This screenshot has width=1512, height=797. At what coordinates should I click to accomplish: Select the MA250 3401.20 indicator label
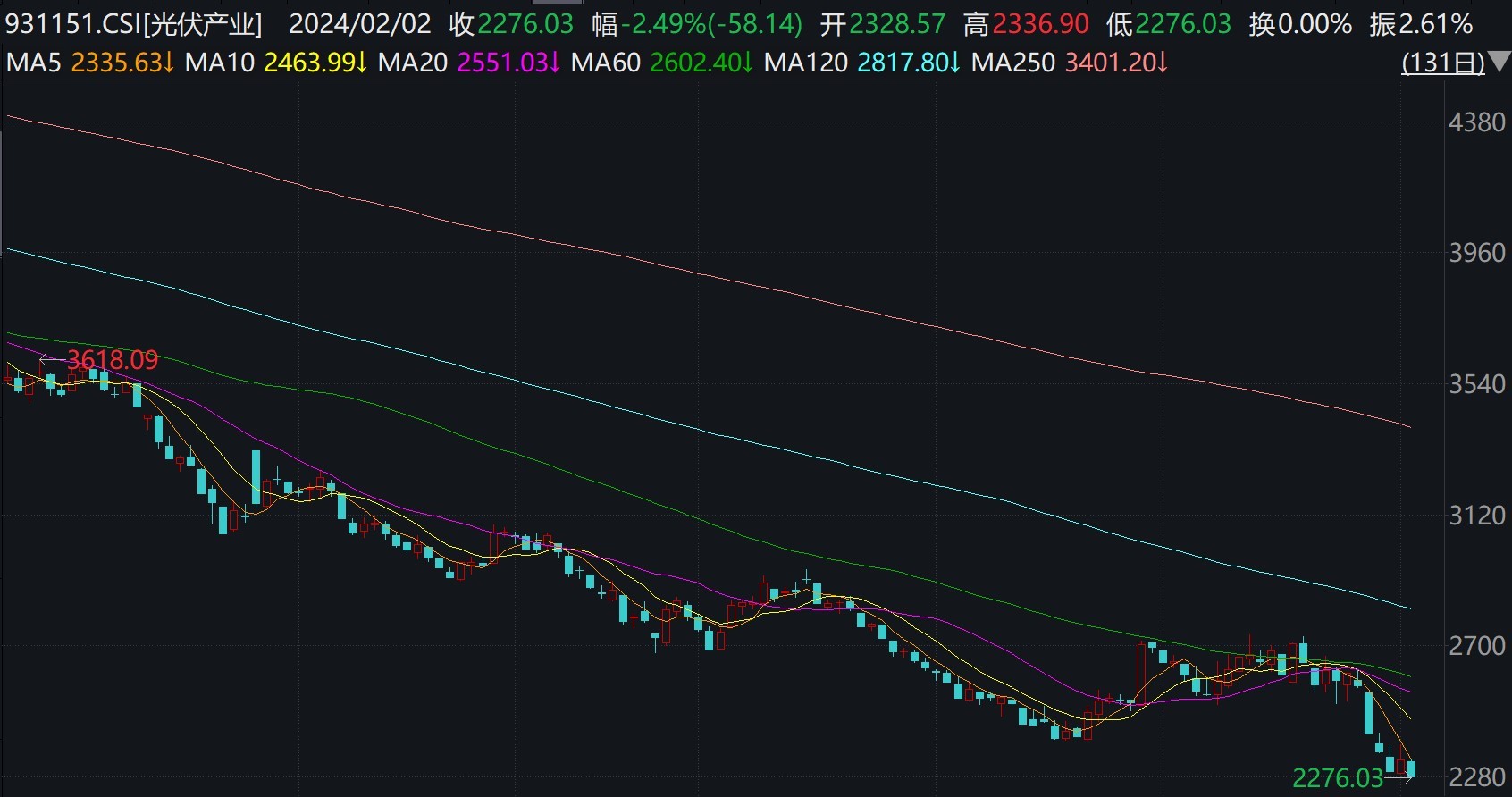1070,63
